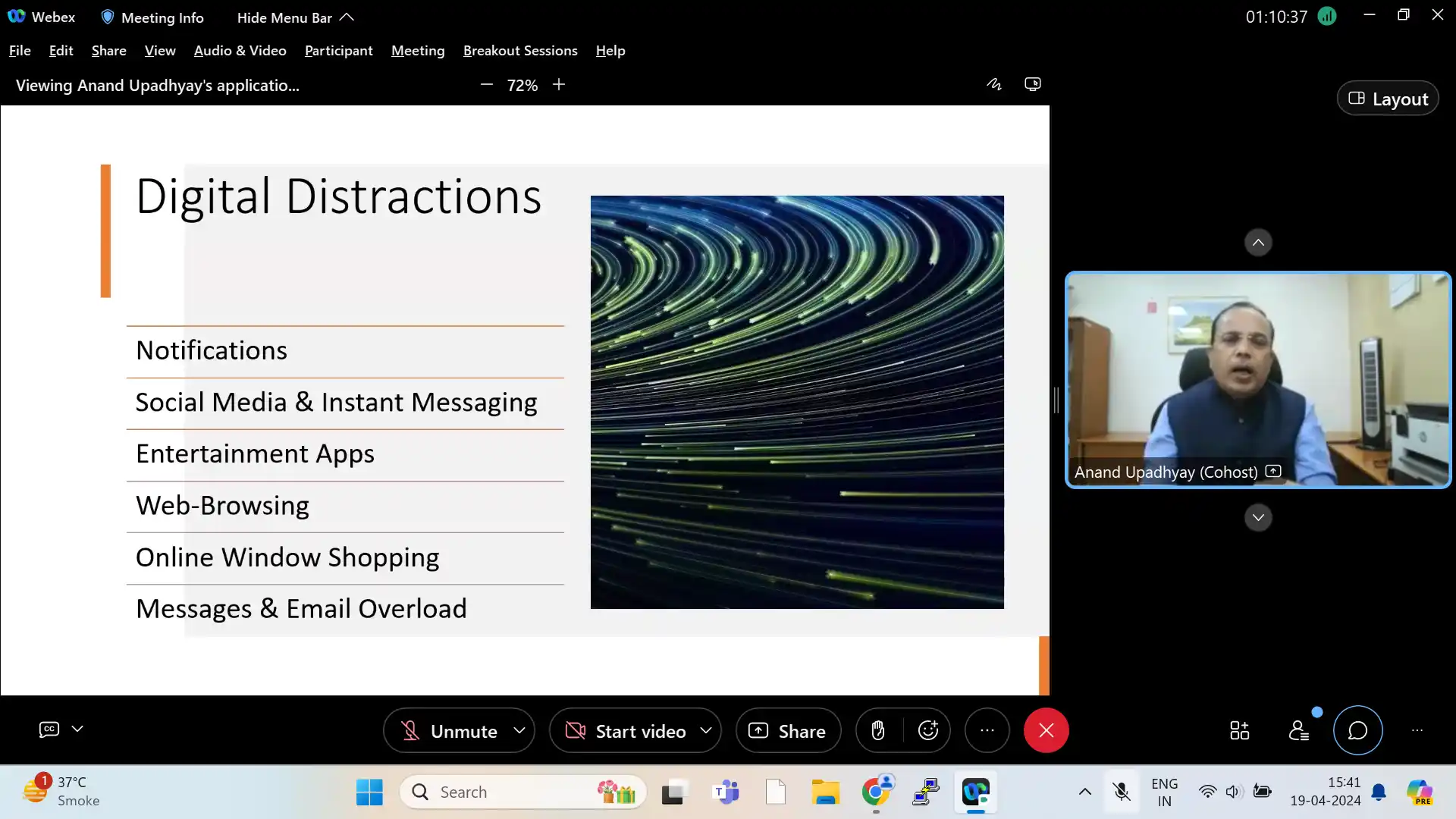Raise hand in the meeting

point(878,730)
